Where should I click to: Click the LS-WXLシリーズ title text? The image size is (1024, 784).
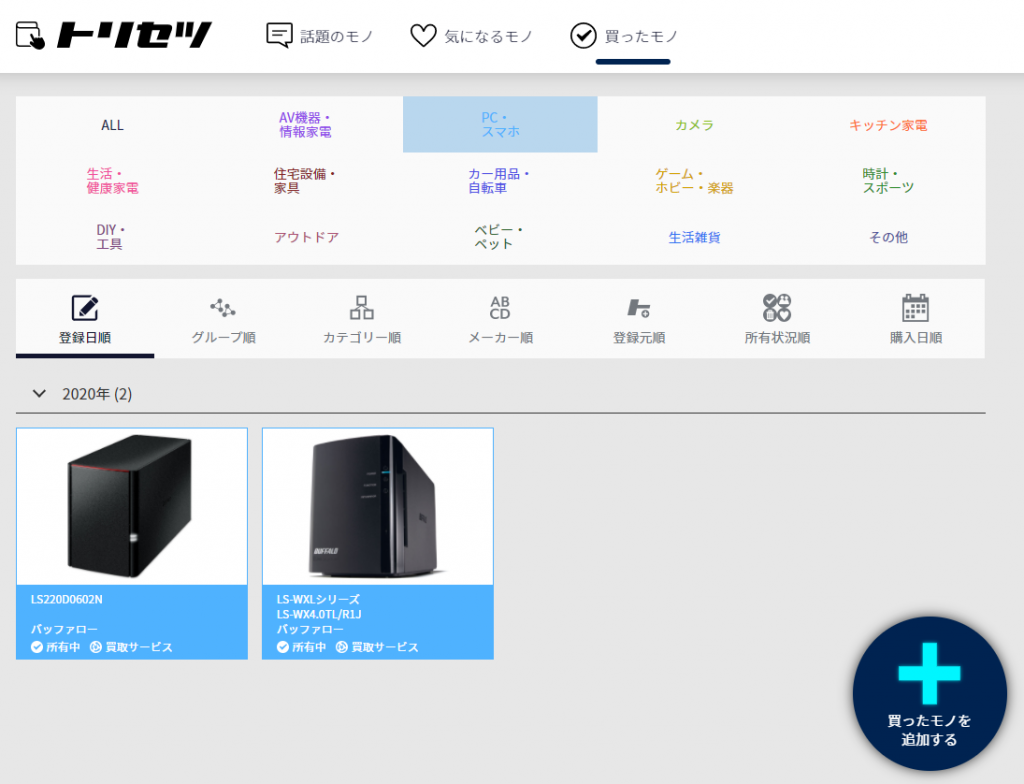point(318,599)
